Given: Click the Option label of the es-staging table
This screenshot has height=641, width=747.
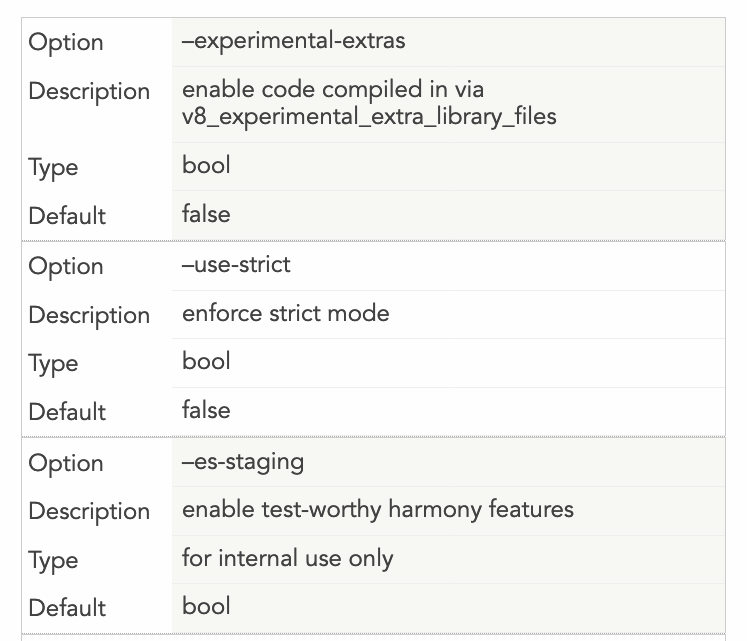Looking at the screenshot, I should (66, 463).
